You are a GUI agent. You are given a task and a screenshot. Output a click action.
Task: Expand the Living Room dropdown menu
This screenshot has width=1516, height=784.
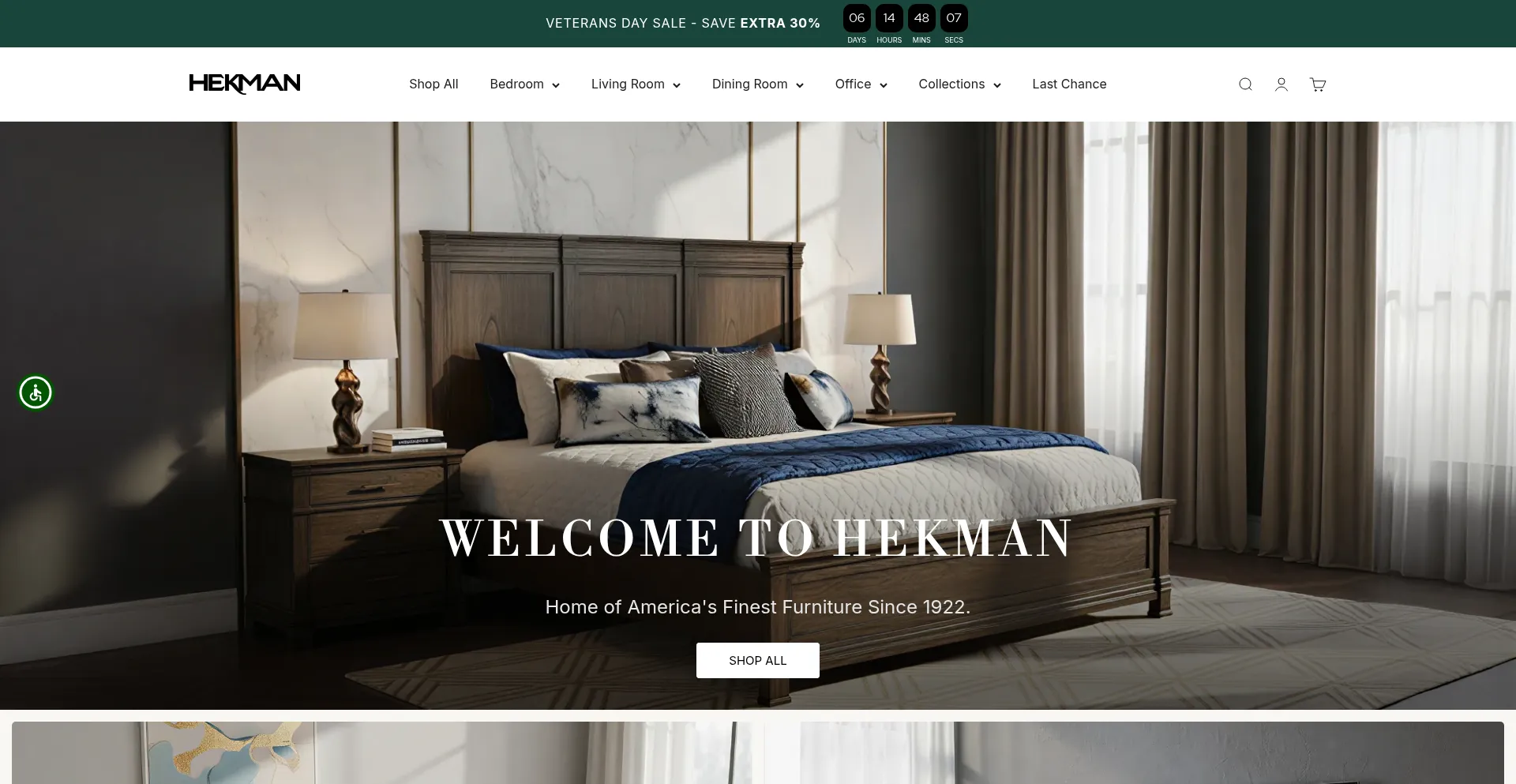point(636,84)
